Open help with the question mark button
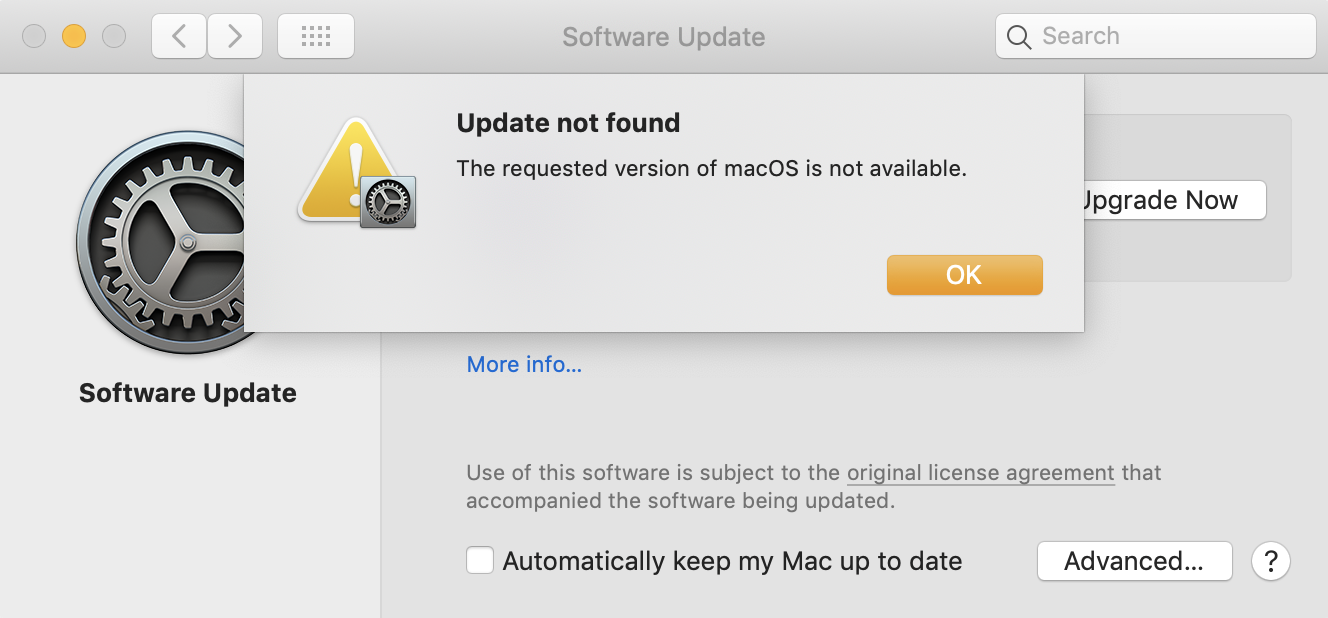Screen dimensions: 1328x618 1270,561
